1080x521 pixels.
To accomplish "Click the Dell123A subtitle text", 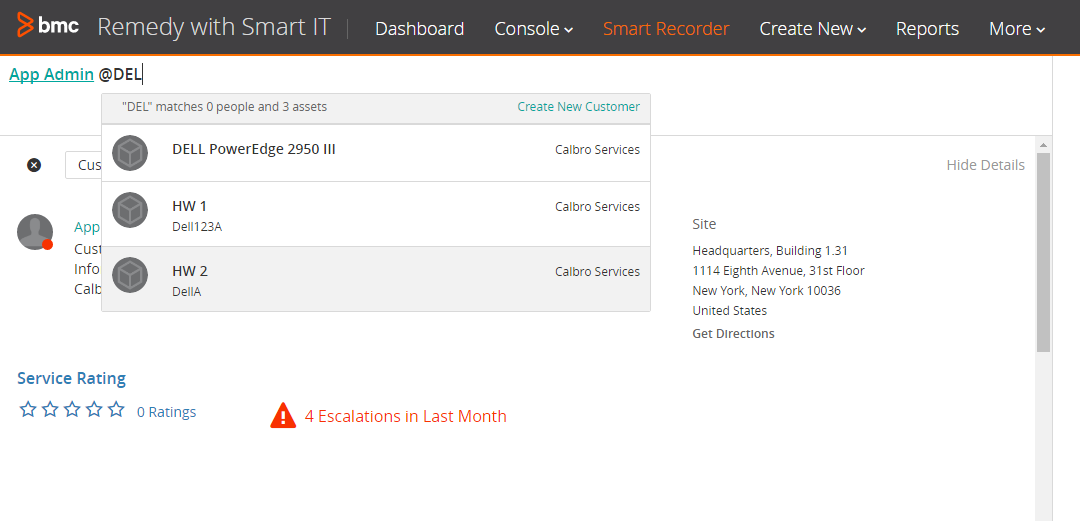I will pos(197,227).
